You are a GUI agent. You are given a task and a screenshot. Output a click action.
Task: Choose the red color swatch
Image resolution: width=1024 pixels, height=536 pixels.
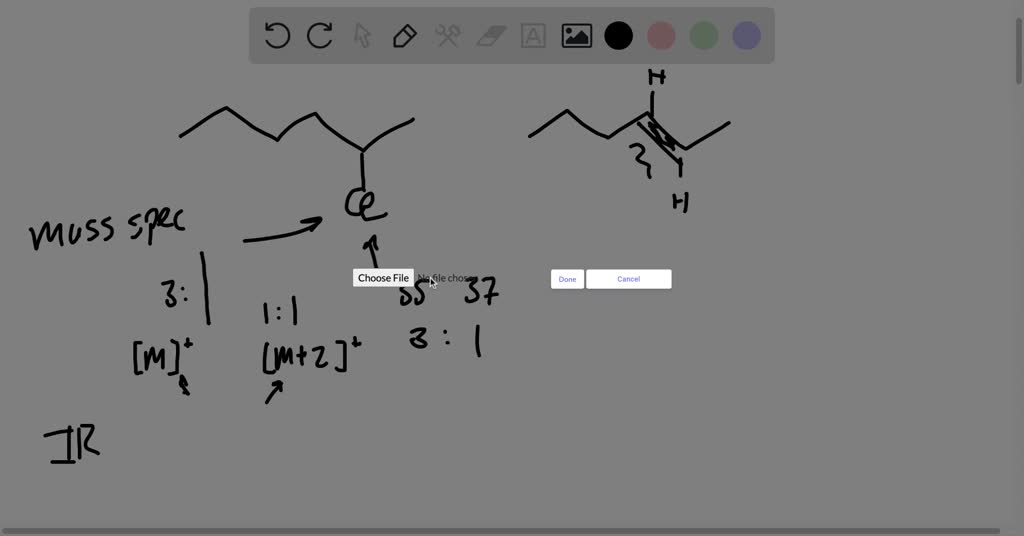[x=661, y=35]
